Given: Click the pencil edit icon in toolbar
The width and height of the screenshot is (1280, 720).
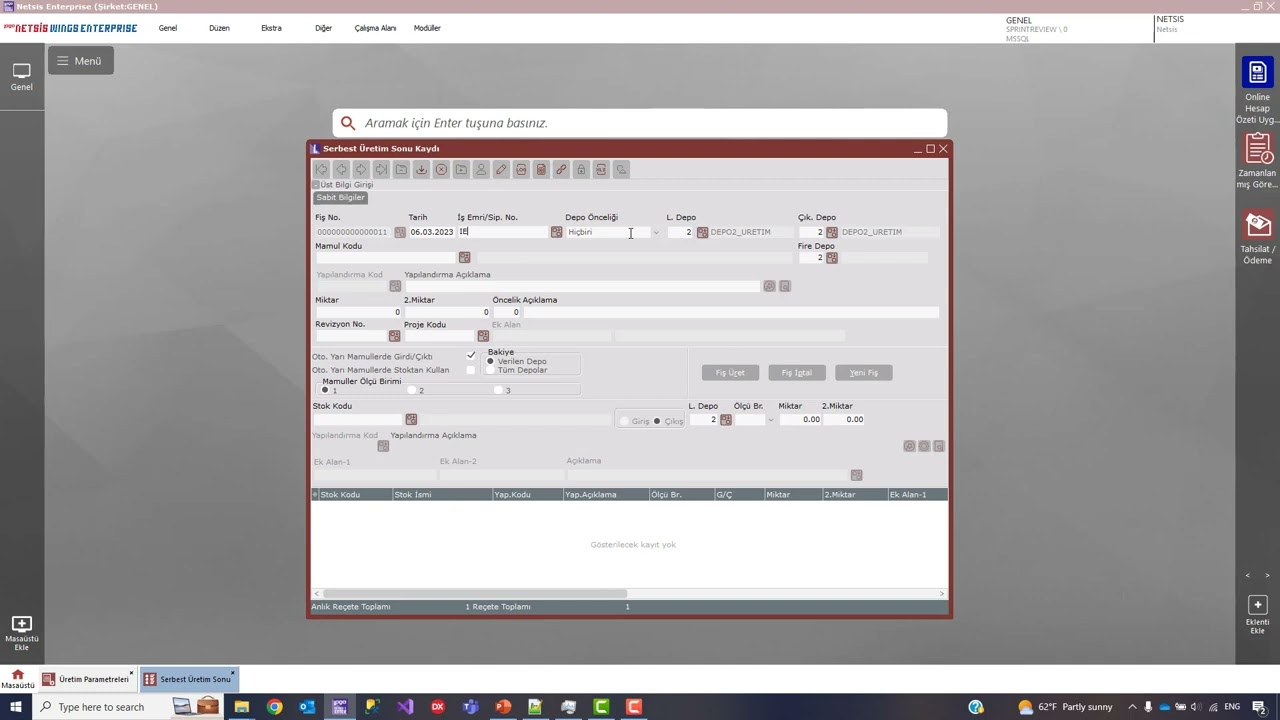Looking at the screenshot, I should tap(501, 170).
